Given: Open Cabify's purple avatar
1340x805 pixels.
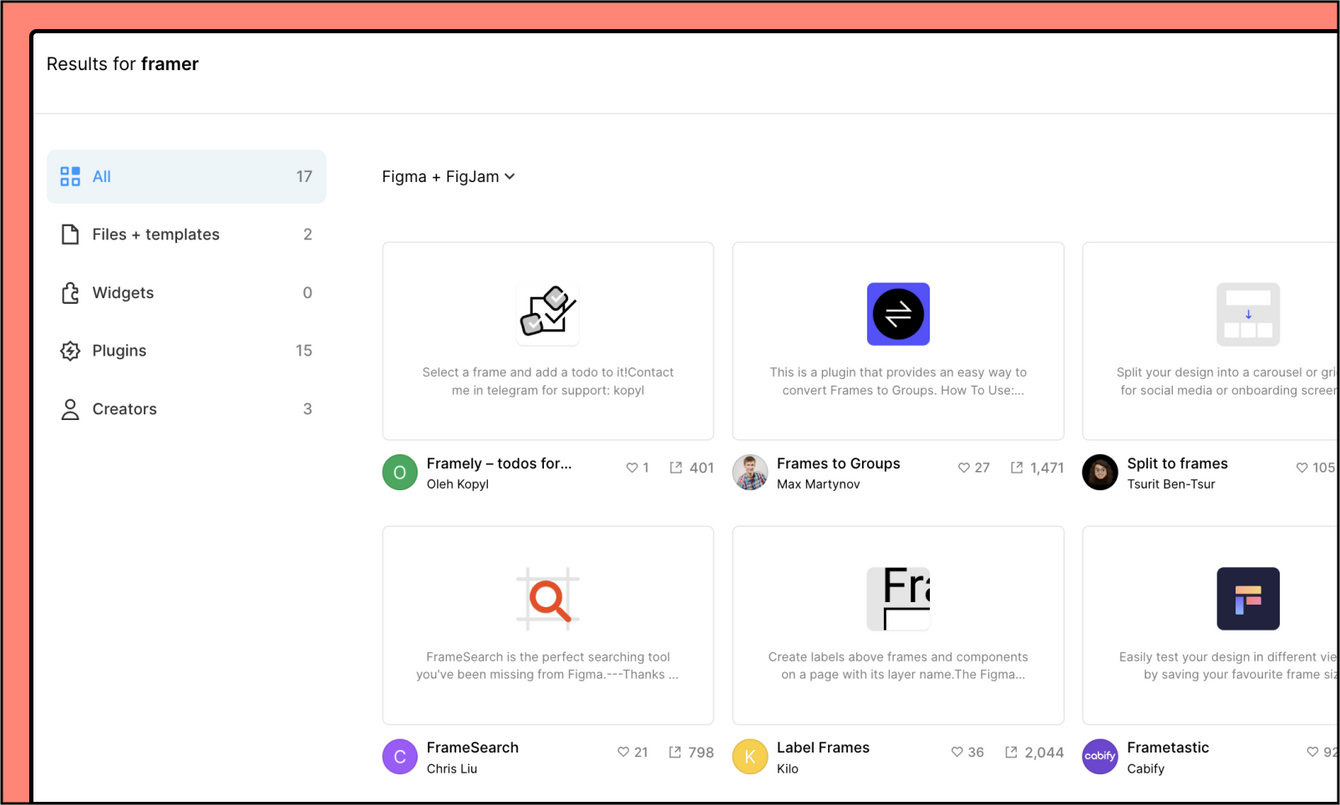Looking at the screenshot, I should coord(1100,757).
